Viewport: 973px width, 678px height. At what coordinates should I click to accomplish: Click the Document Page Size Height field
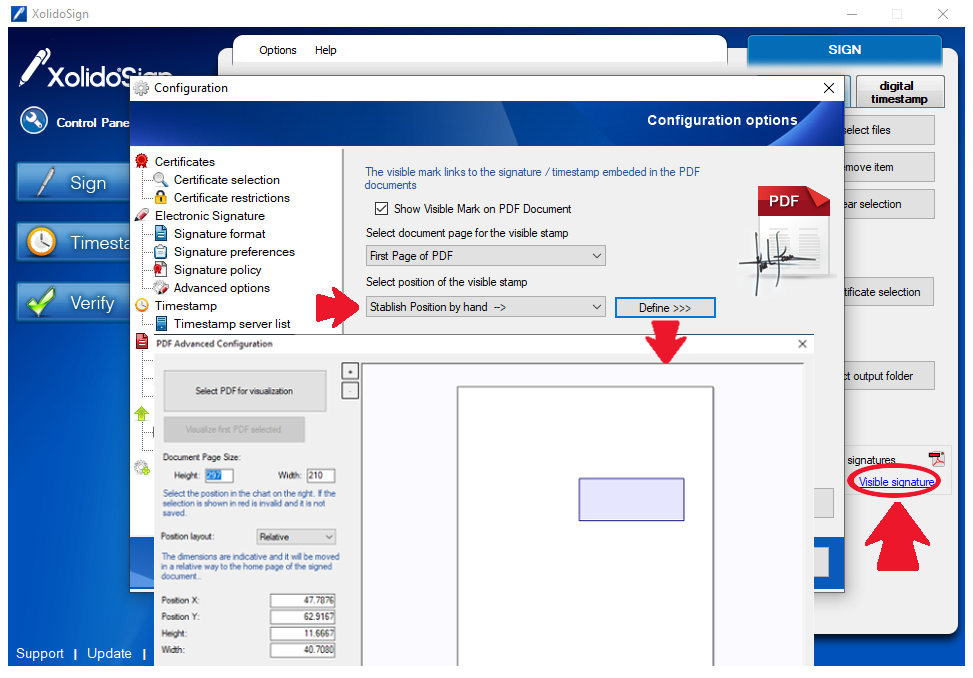pos(219,475)
